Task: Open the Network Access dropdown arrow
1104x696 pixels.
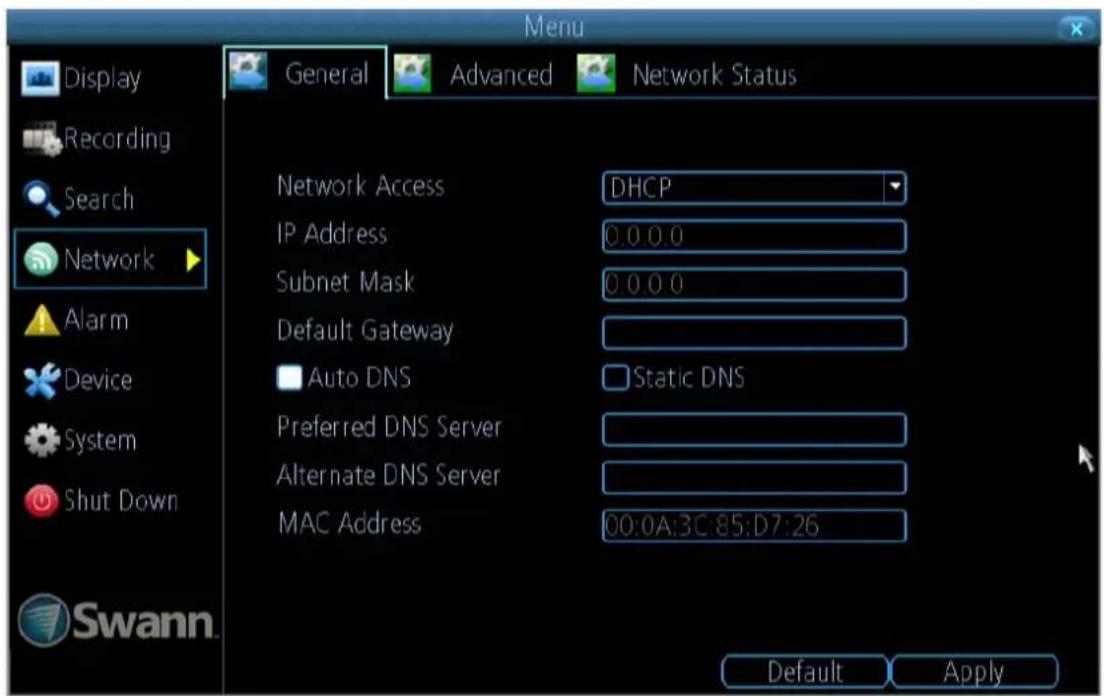Action: point(894,187)
